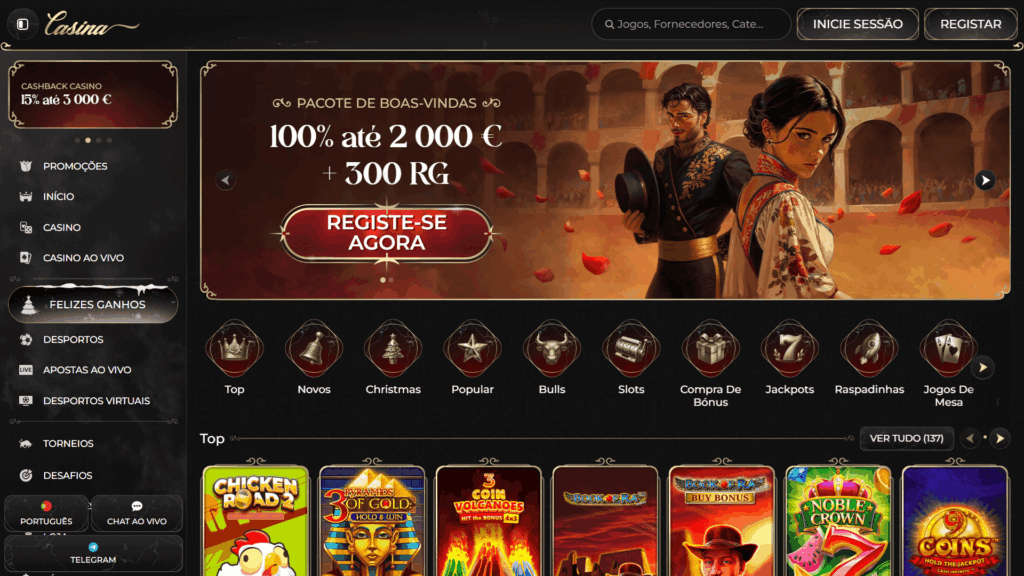Go to previous banner slide arrow
The image size is (1024, 576).
[x=225, y=180]
